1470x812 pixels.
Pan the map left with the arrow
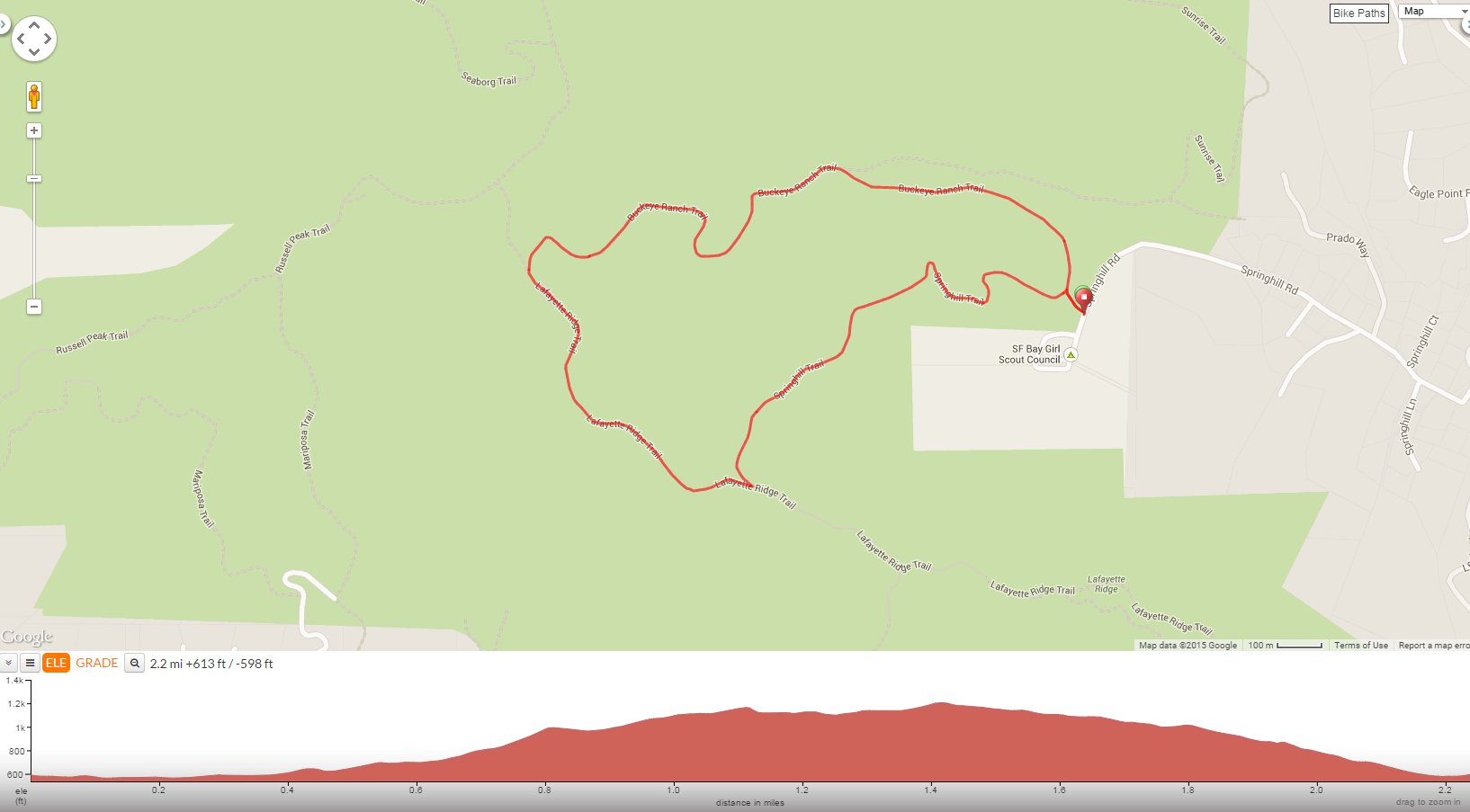click(21, 39)
